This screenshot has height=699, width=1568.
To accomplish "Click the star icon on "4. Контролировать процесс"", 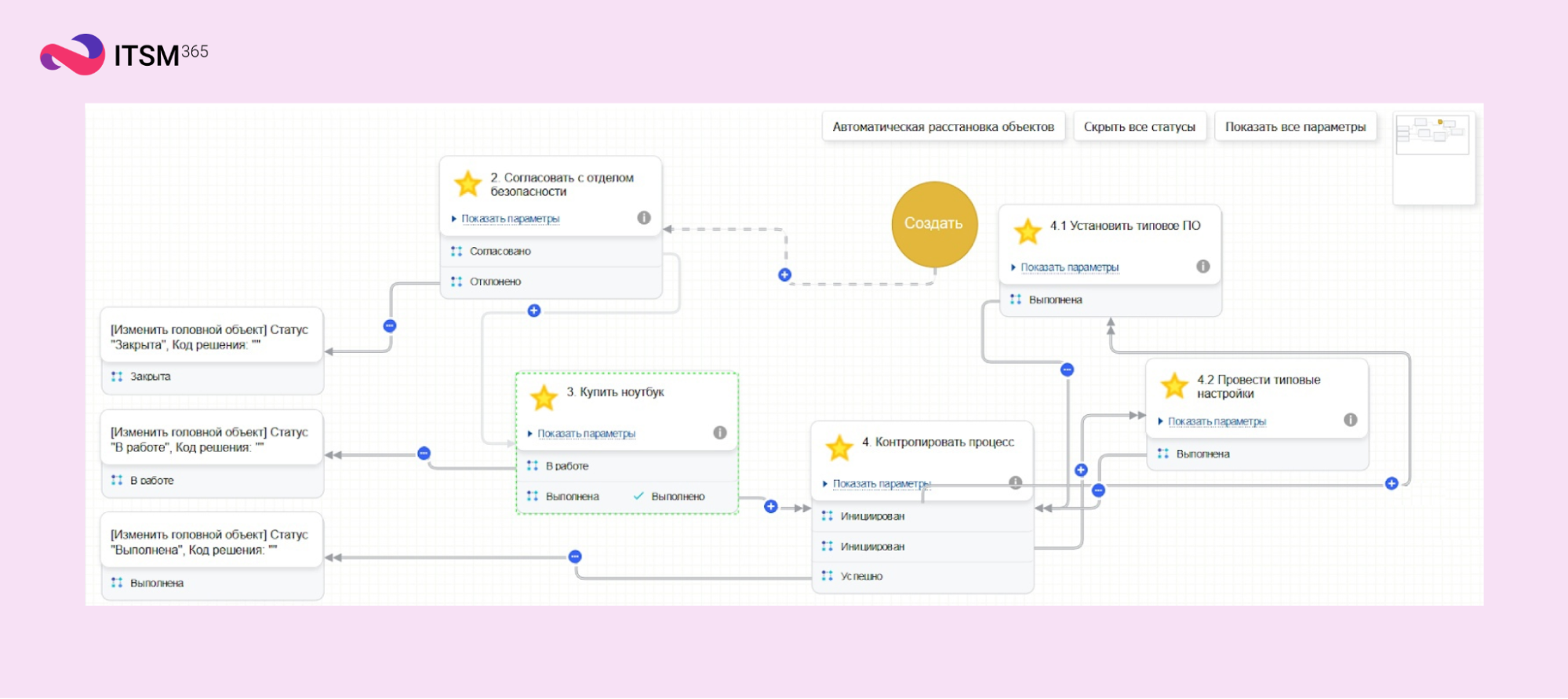I will tap(839, 448).
